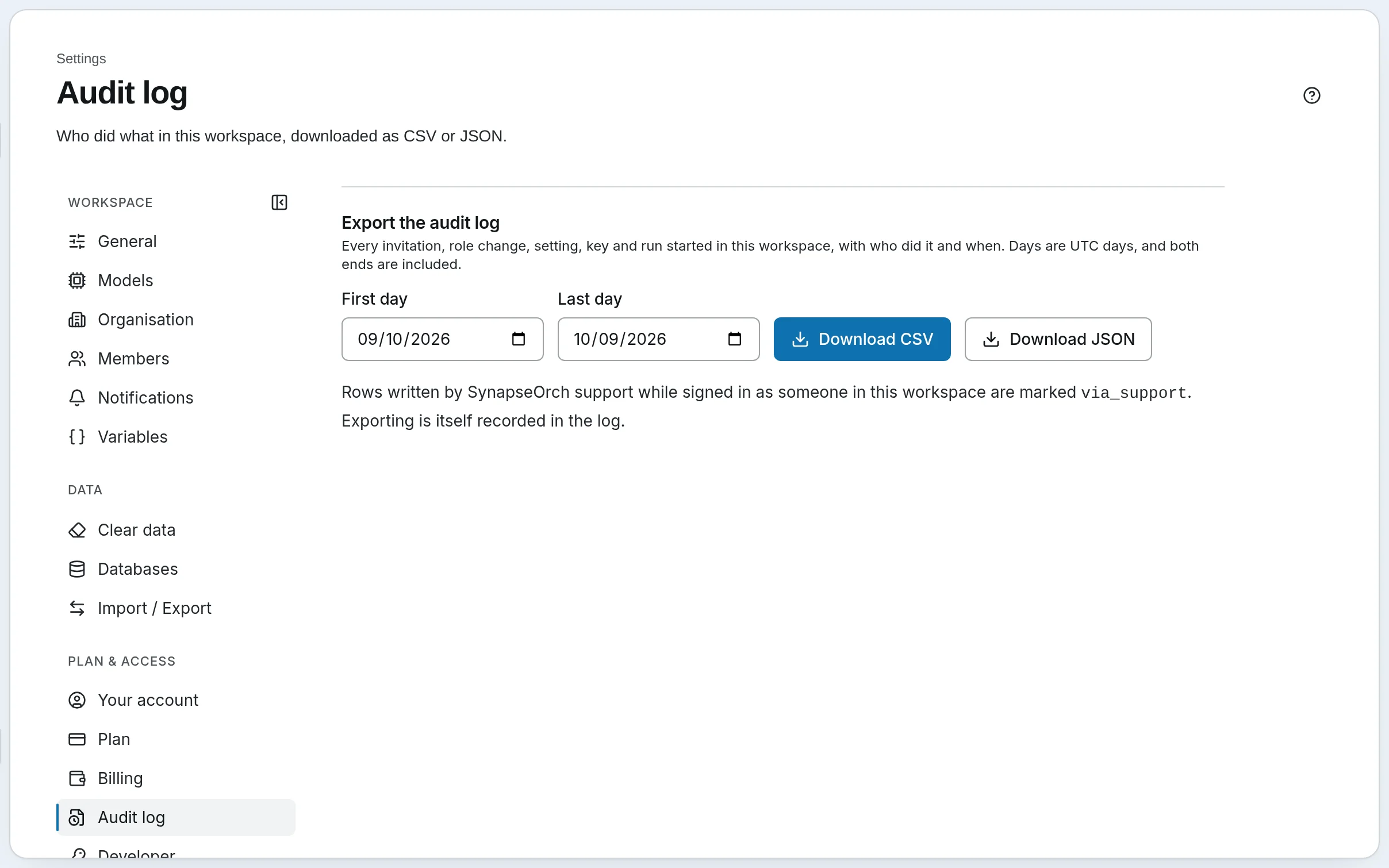Click the Models chip icon

click(77, 281)
